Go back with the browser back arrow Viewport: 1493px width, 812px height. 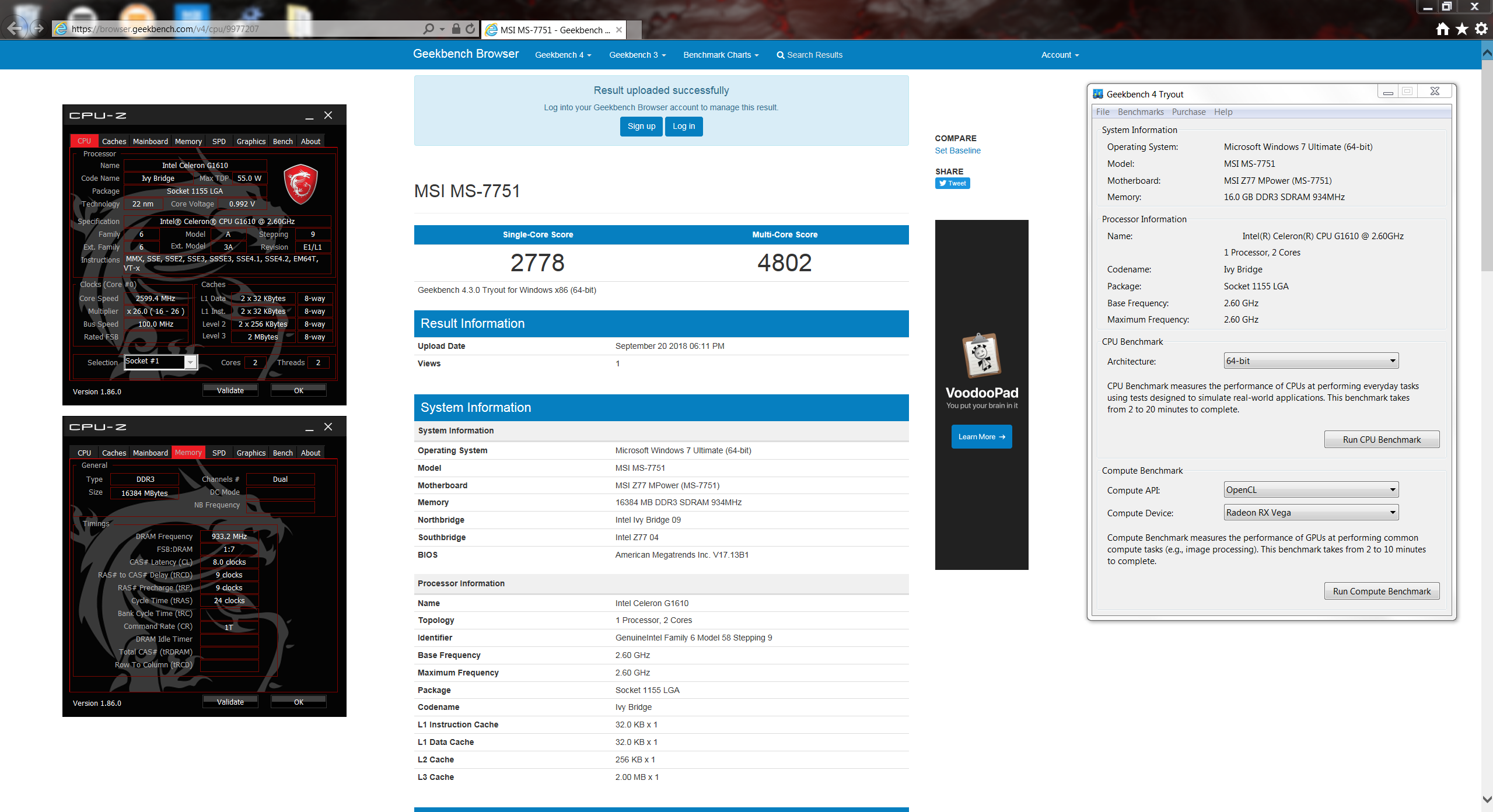(x=15, y=28)
